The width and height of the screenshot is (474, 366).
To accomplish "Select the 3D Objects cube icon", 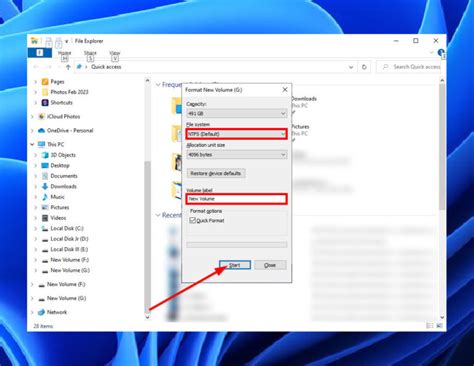I will [x=45, y=155].
